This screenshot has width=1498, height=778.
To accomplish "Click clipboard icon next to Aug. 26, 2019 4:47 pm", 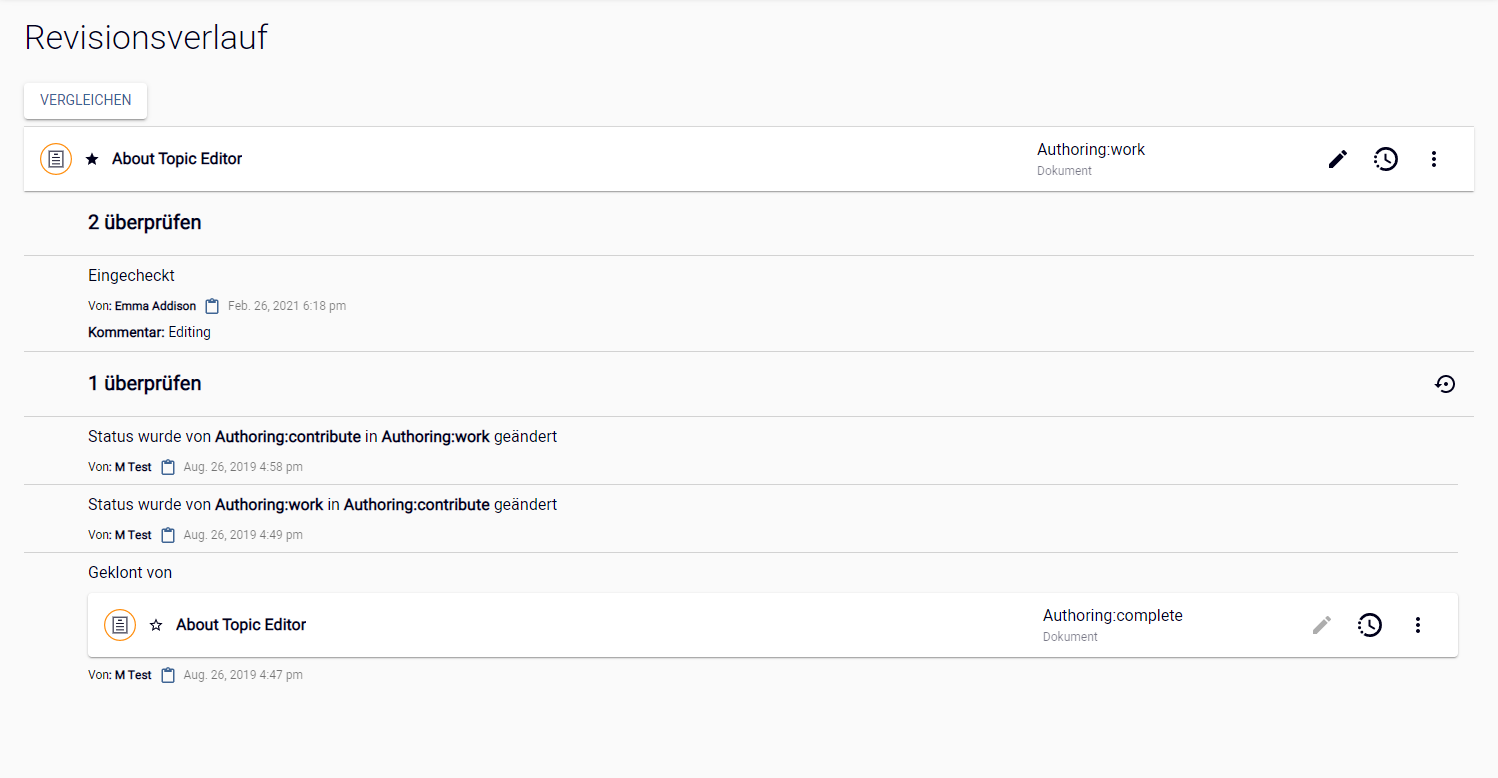I will tap(168, 675).
